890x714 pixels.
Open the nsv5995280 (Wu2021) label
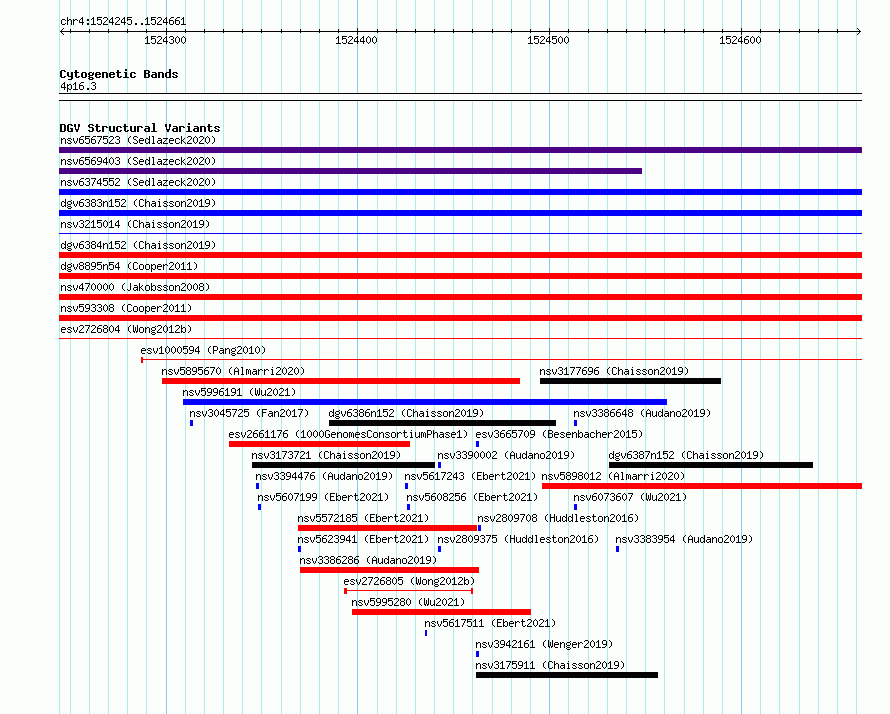(408, 602)
